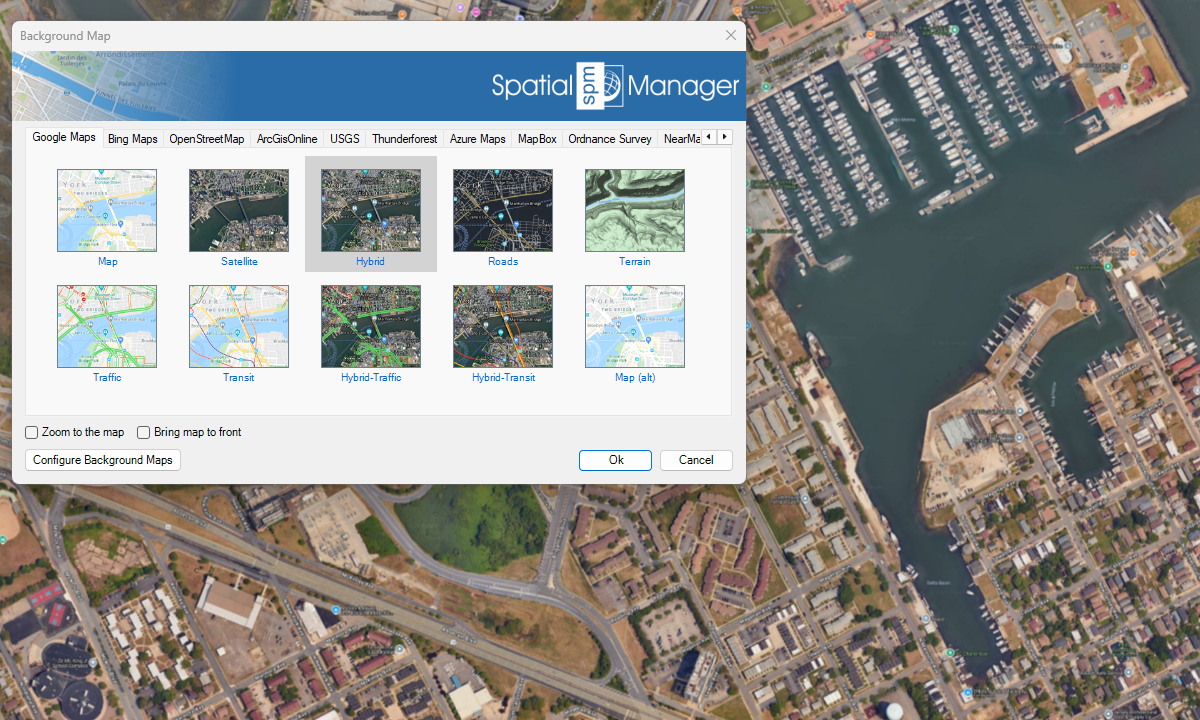This screenshot has width=1200, height=720.
Task: Choose the Map (alt) thumbnail
Action: coord(635,326)
